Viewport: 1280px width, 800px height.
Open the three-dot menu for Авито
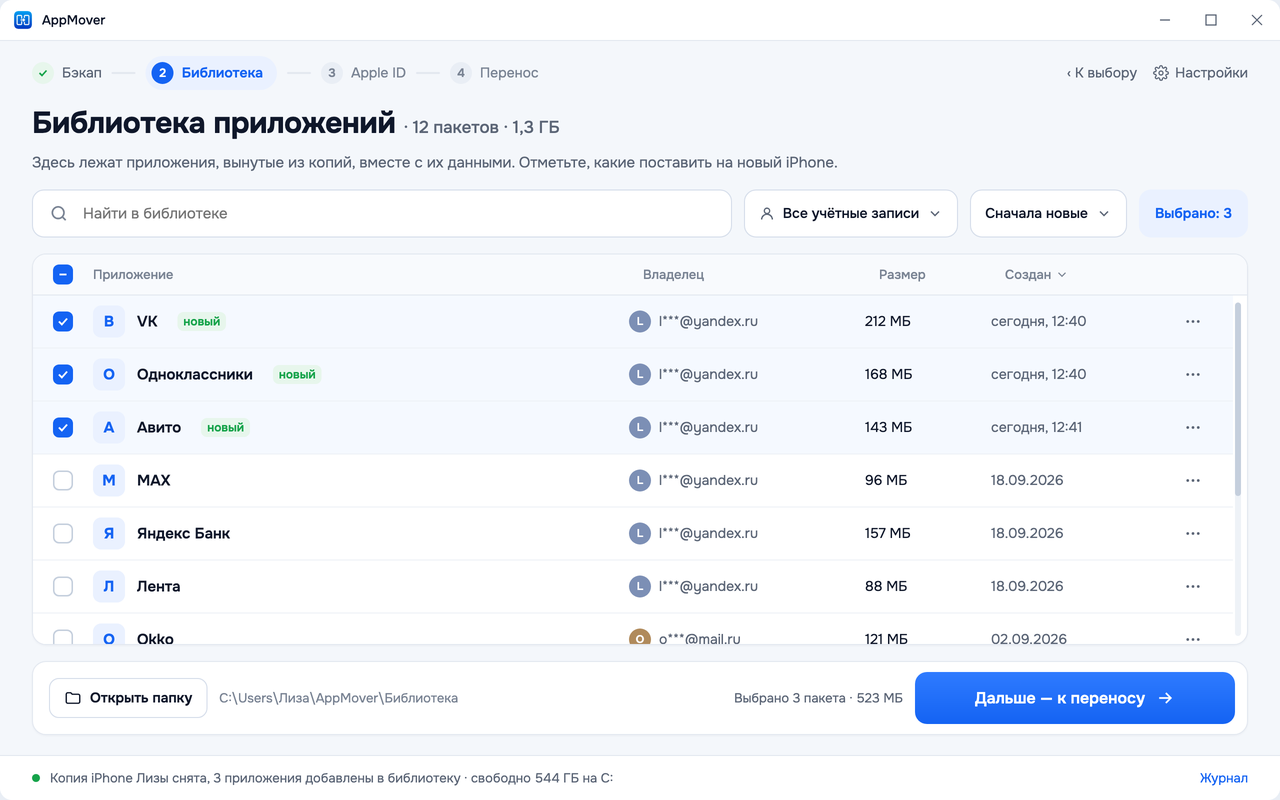click(1192, 428)
